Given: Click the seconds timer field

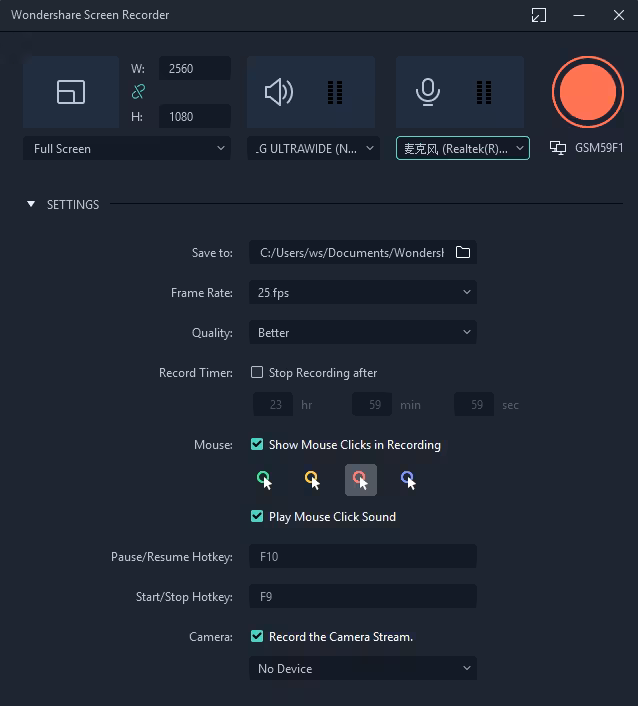Looking at the screenshot, I should (x=474, y=404).
